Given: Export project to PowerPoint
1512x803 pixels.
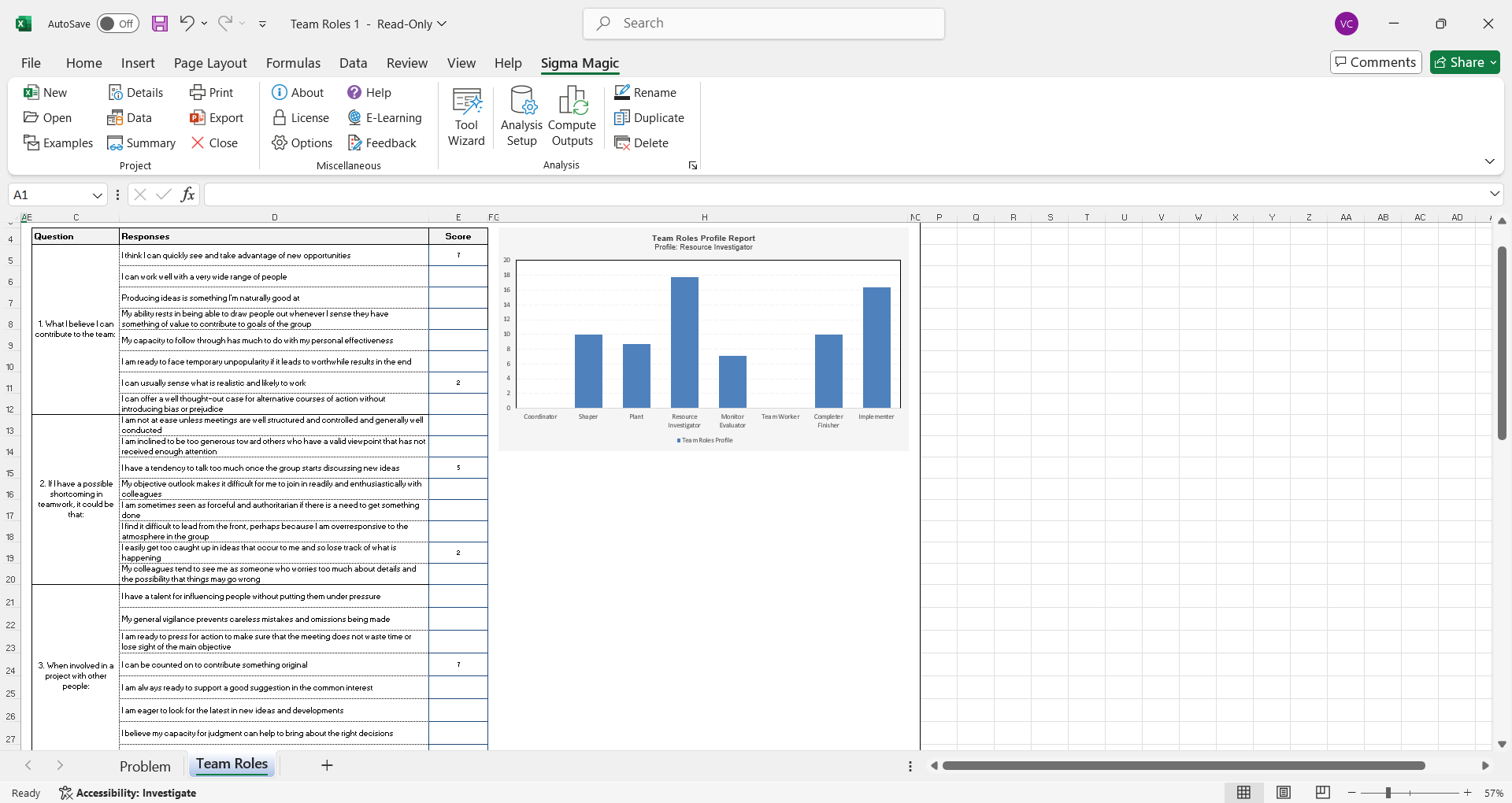Looking at the screenshot, I should (217, 117).
